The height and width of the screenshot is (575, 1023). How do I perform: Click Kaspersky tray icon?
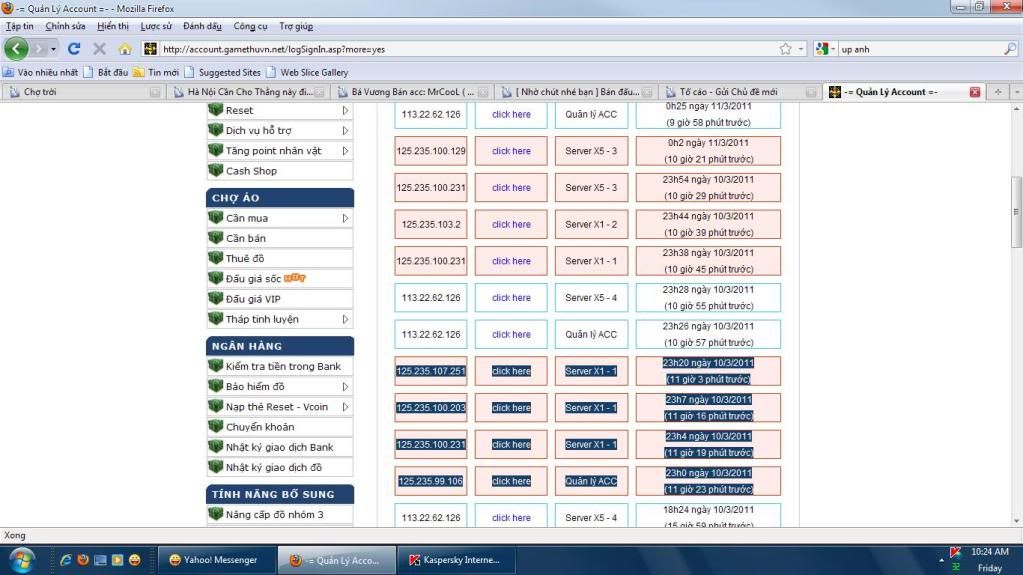(x=956, y=553)
